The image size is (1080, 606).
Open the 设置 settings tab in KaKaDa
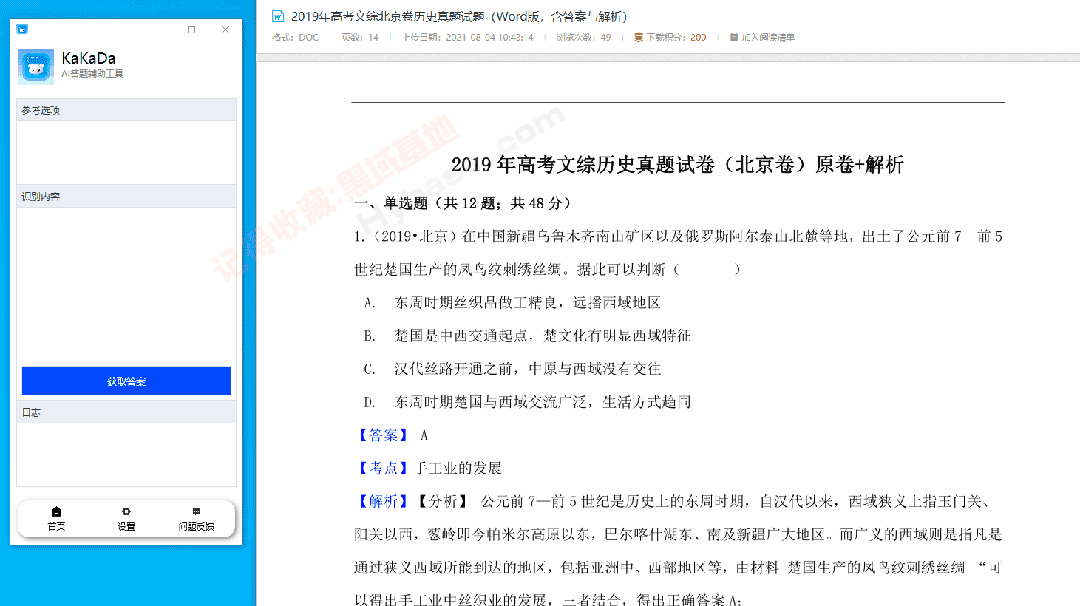pyautogui.click(x=126, y=519)
